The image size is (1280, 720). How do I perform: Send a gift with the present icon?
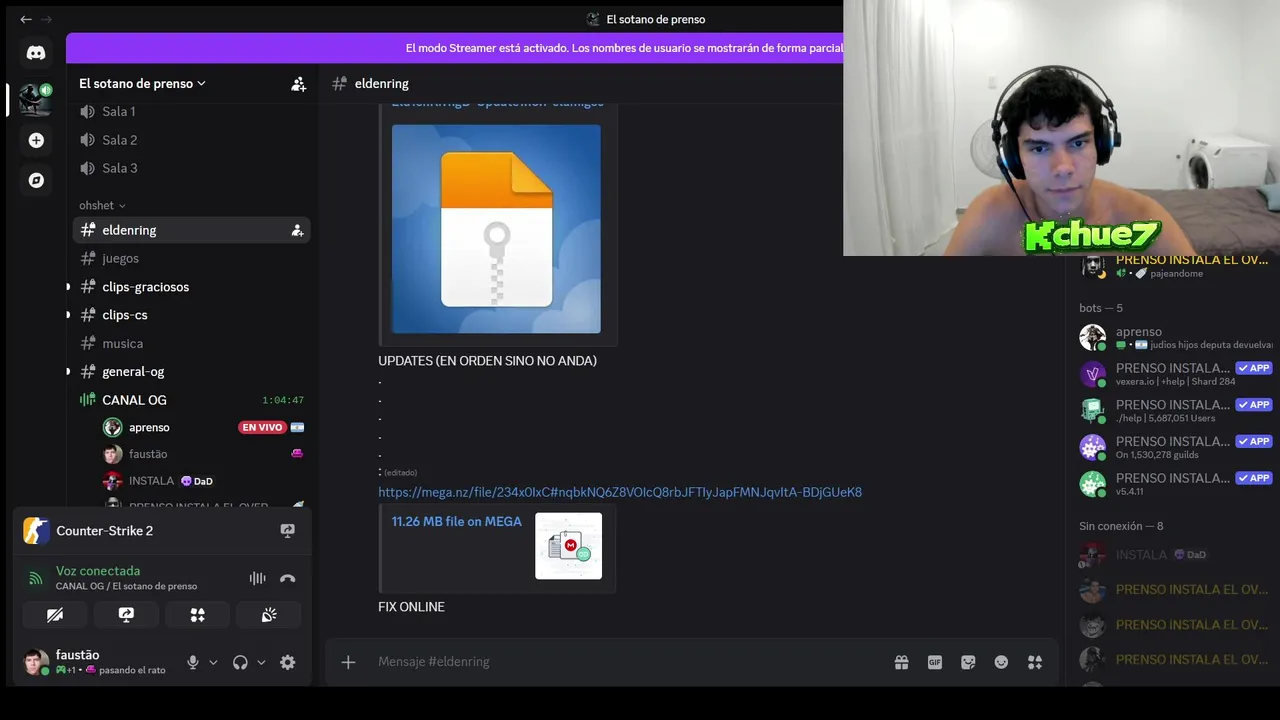[901, 662]
